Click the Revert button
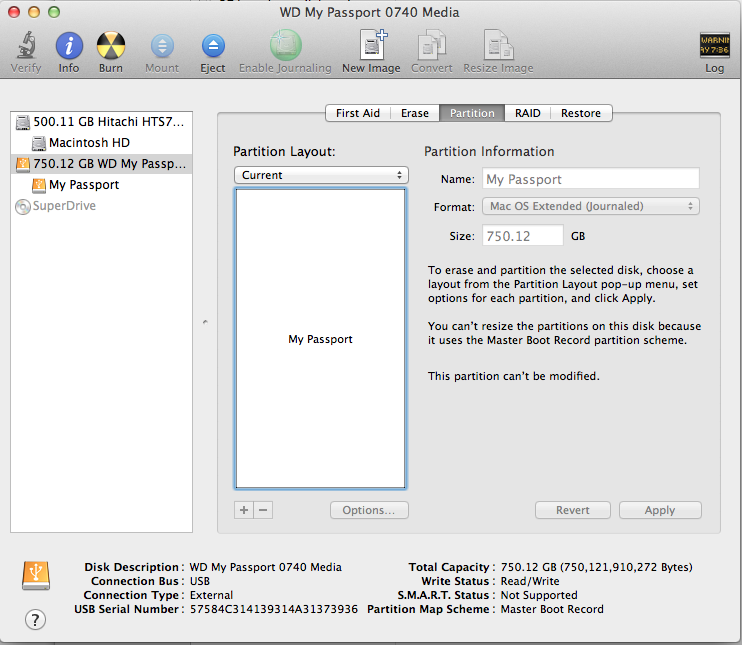The height and width of the screenshot is (645, 742). pos(573,510)
